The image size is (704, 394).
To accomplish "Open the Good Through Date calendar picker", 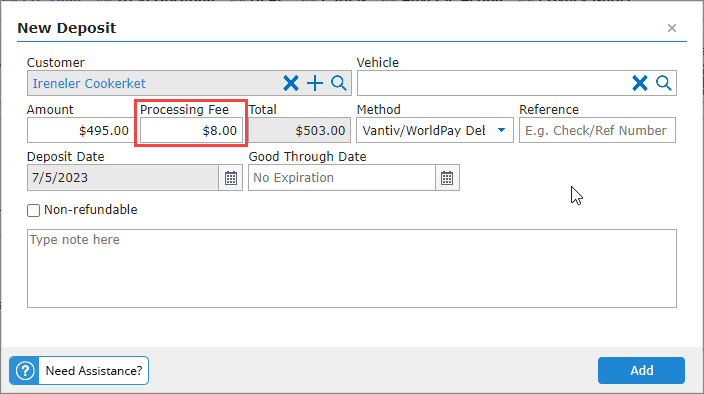I will click(x=447, y=178).
